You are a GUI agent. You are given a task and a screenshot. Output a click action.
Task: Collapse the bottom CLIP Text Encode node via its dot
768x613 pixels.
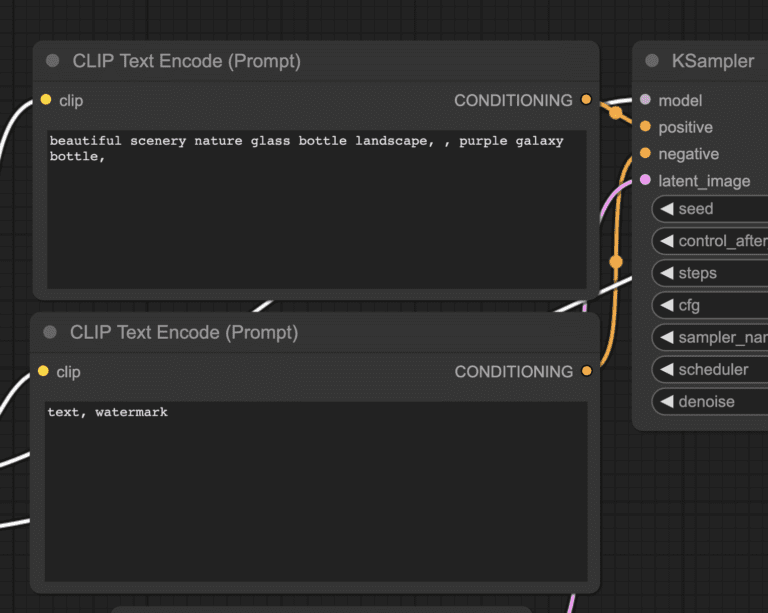click(51, 332)
